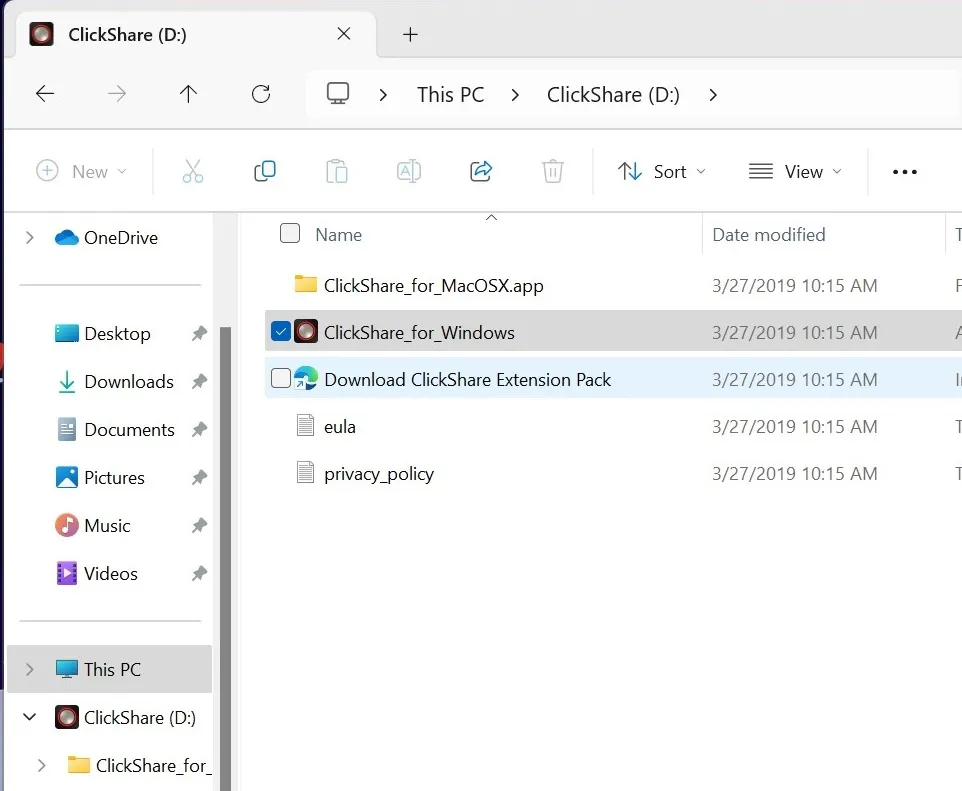This screenshot has height=791, width=962.
Task: Click the ClickShare disc icon in tab
Action: [x=41, y=34]
